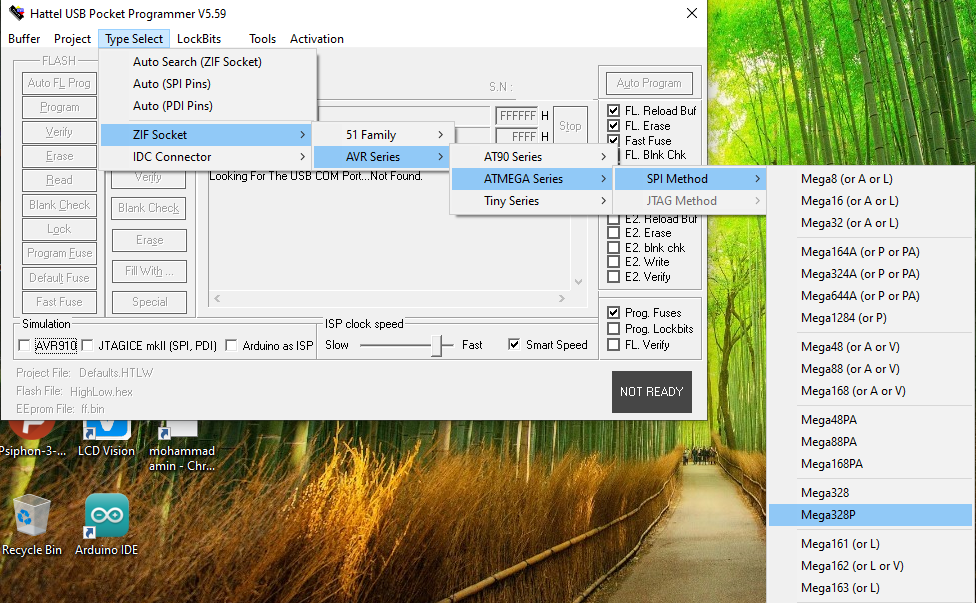Select Mega644A (or P or PA)
Viewport: 976px width, 603px height.
pos(870,296)
